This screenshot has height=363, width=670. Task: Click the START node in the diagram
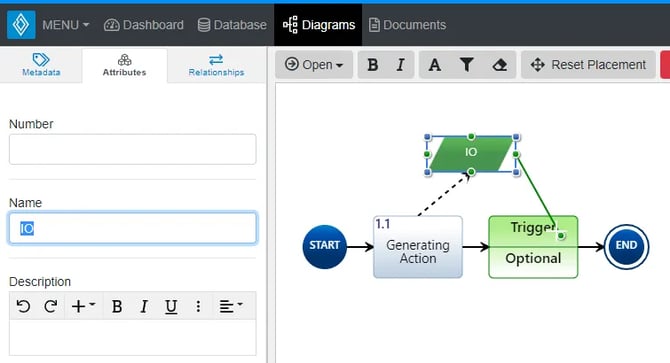pos(325,246)
